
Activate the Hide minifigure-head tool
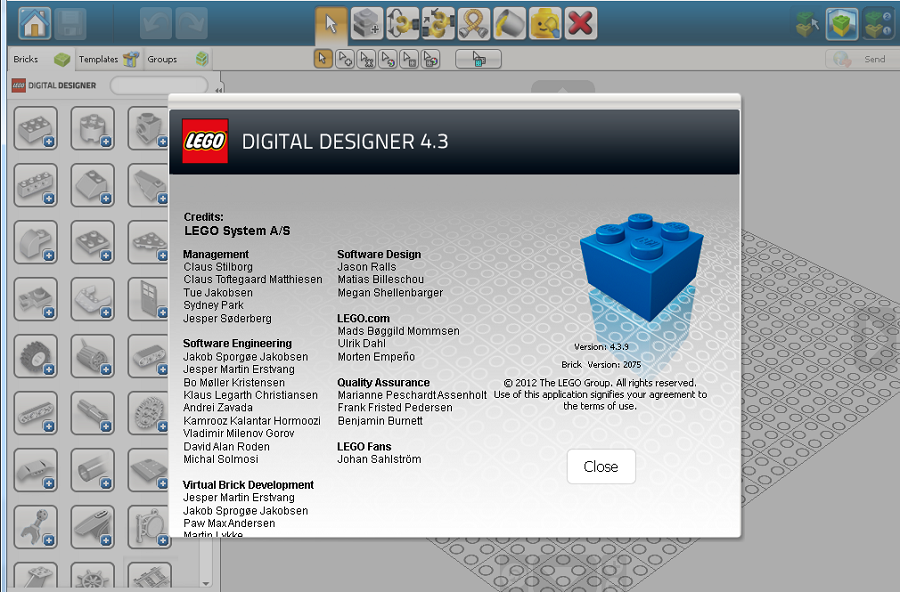545,24
